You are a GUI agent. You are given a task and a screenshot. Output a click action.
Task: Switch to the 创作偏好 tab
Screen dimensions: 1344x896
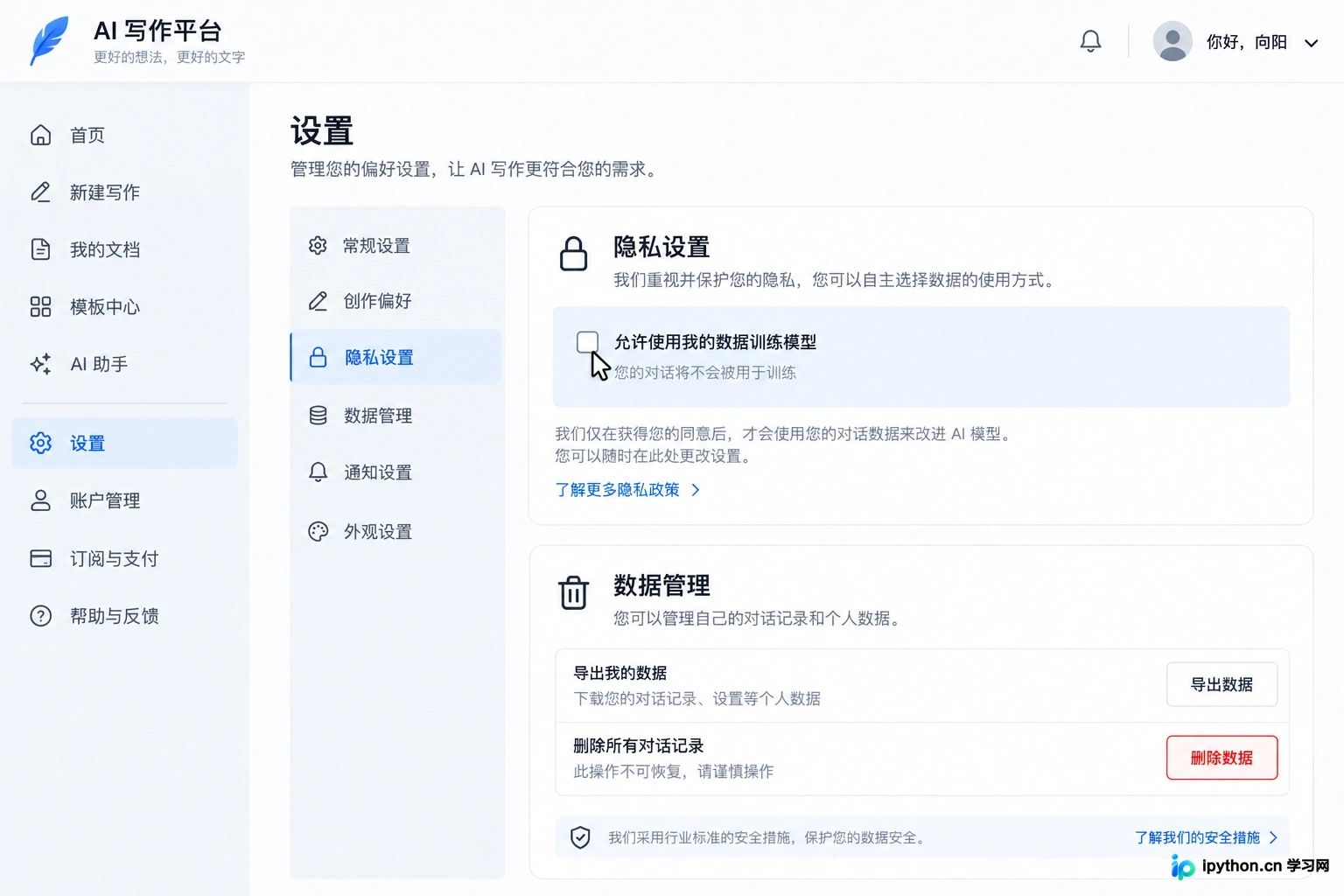[x=396, y=301]
